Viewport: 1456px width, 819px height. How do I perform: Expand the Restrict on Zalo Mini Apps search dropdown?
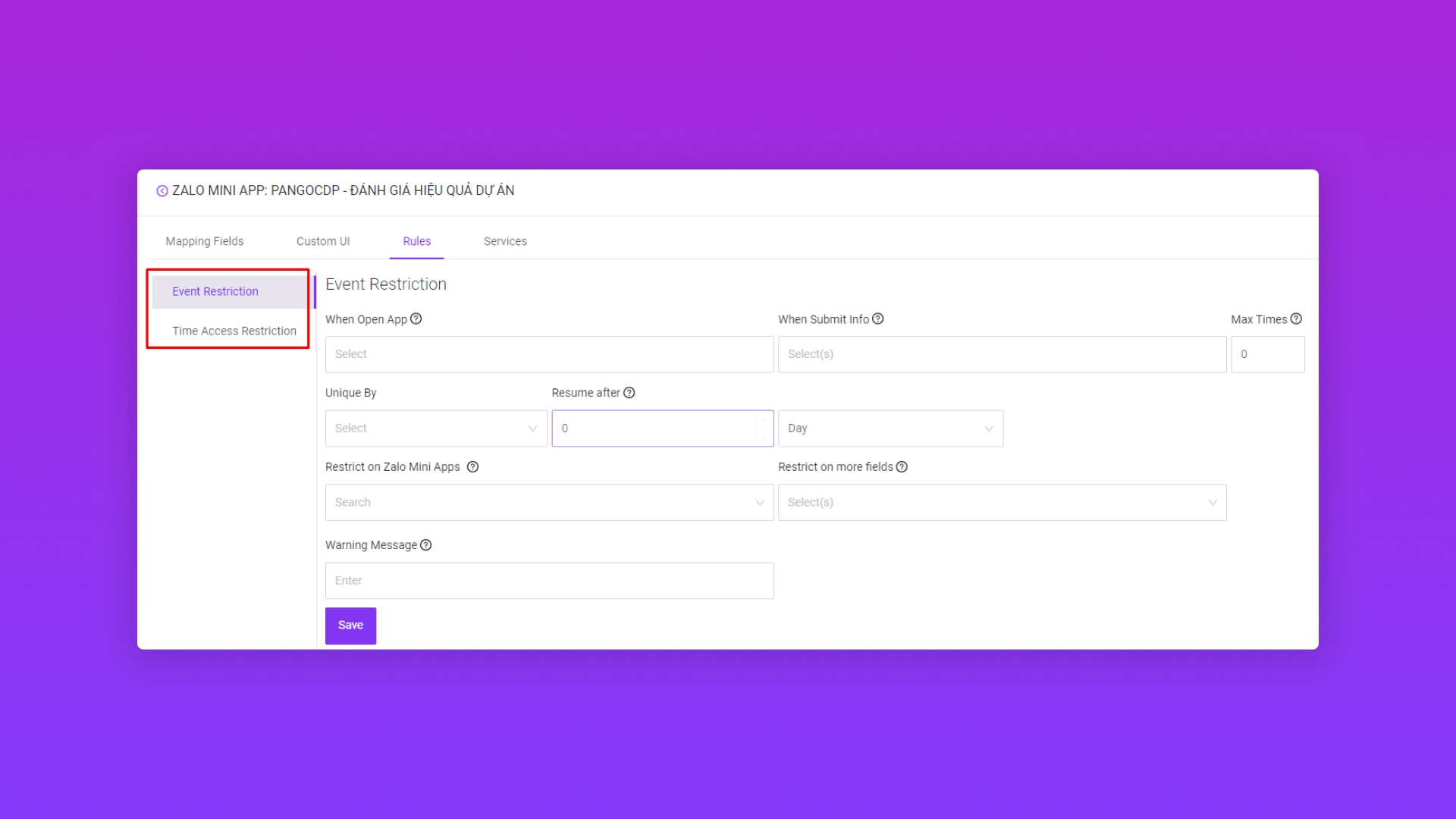click(549, 503)
